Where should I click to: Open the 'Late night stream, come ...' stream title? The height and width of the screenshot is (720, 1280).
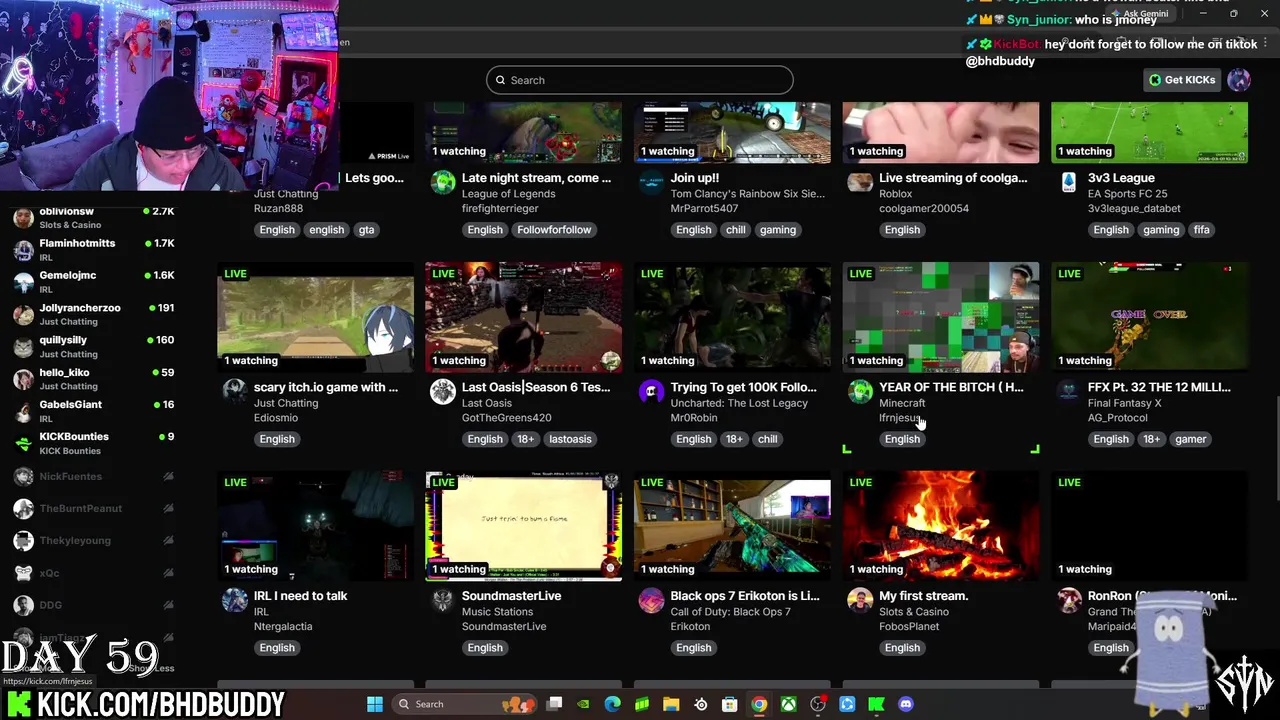point(536,178)
